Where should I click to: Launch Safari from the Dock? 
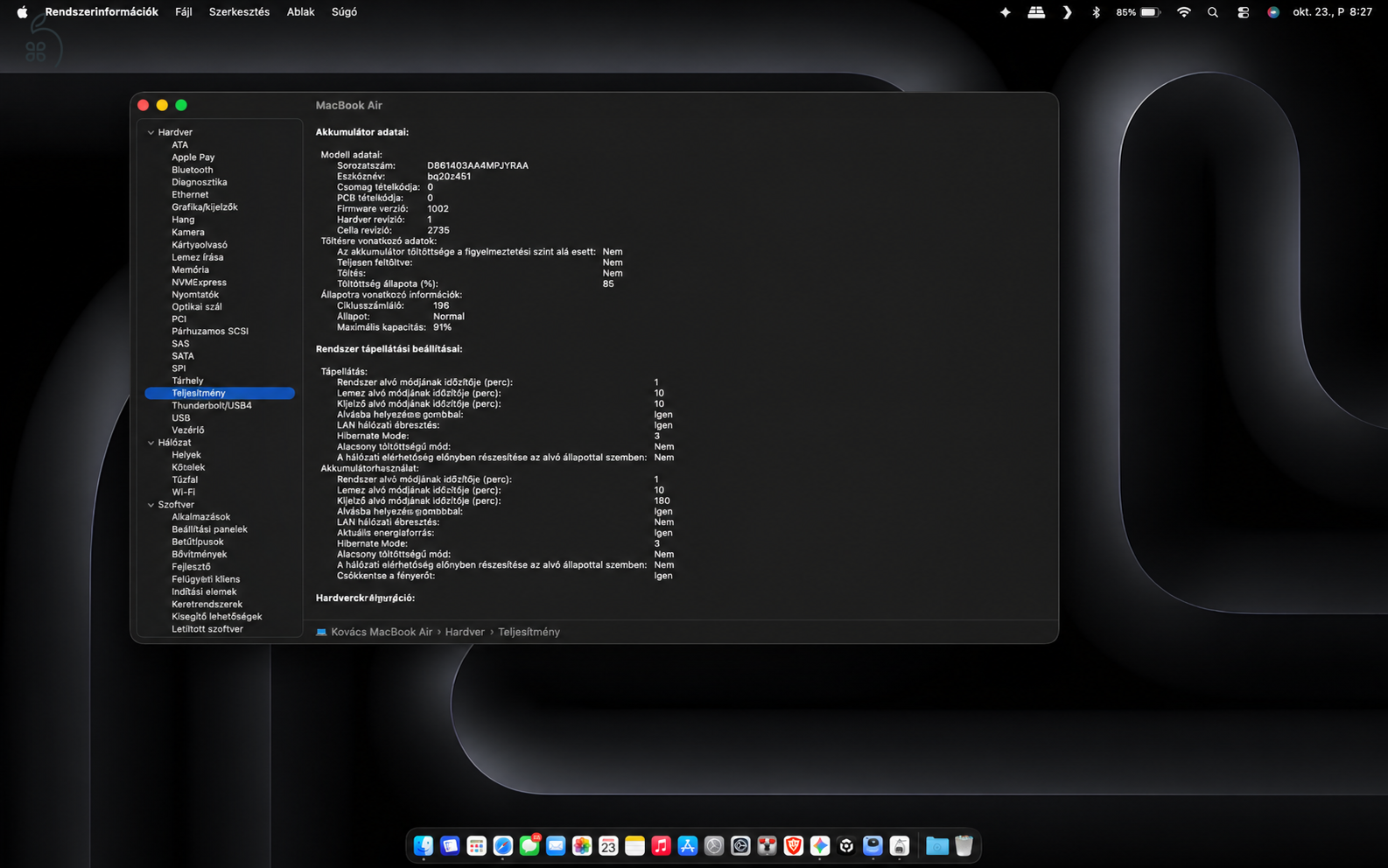(x=503, y=845)
